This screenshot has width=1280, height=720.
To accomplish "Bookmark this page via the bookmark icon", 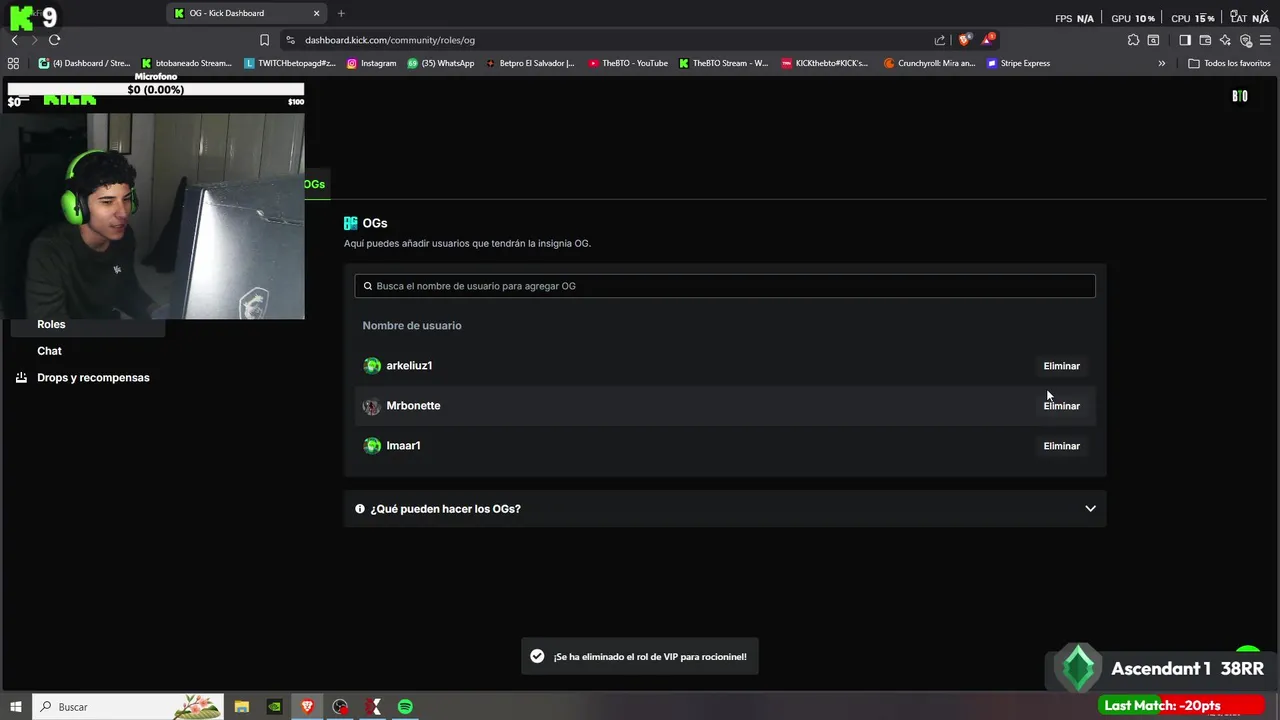I will click(264, 40).
